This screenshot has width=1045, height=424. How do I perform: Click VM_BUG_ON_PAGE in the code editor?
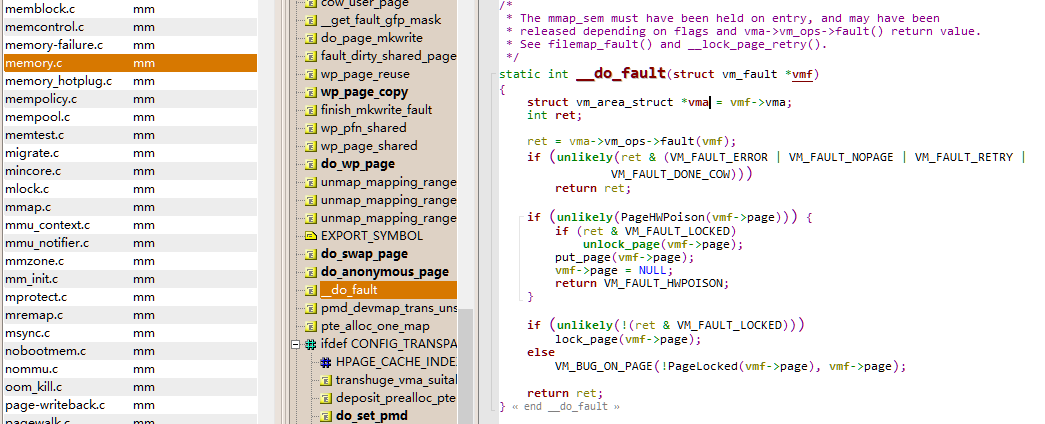coord(604,366)
